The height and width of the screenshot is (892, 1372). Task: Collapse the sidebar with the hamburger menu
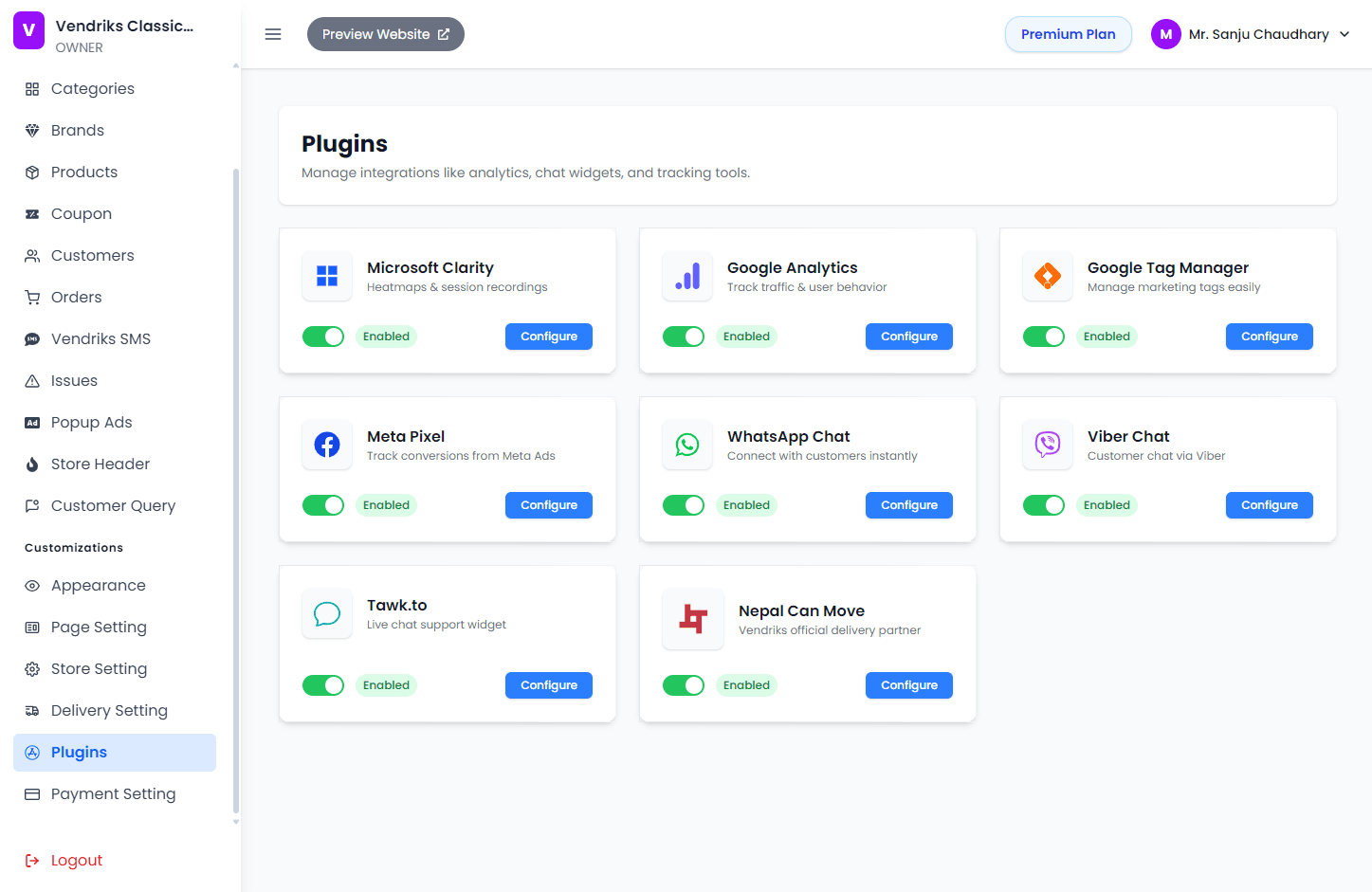273,34
